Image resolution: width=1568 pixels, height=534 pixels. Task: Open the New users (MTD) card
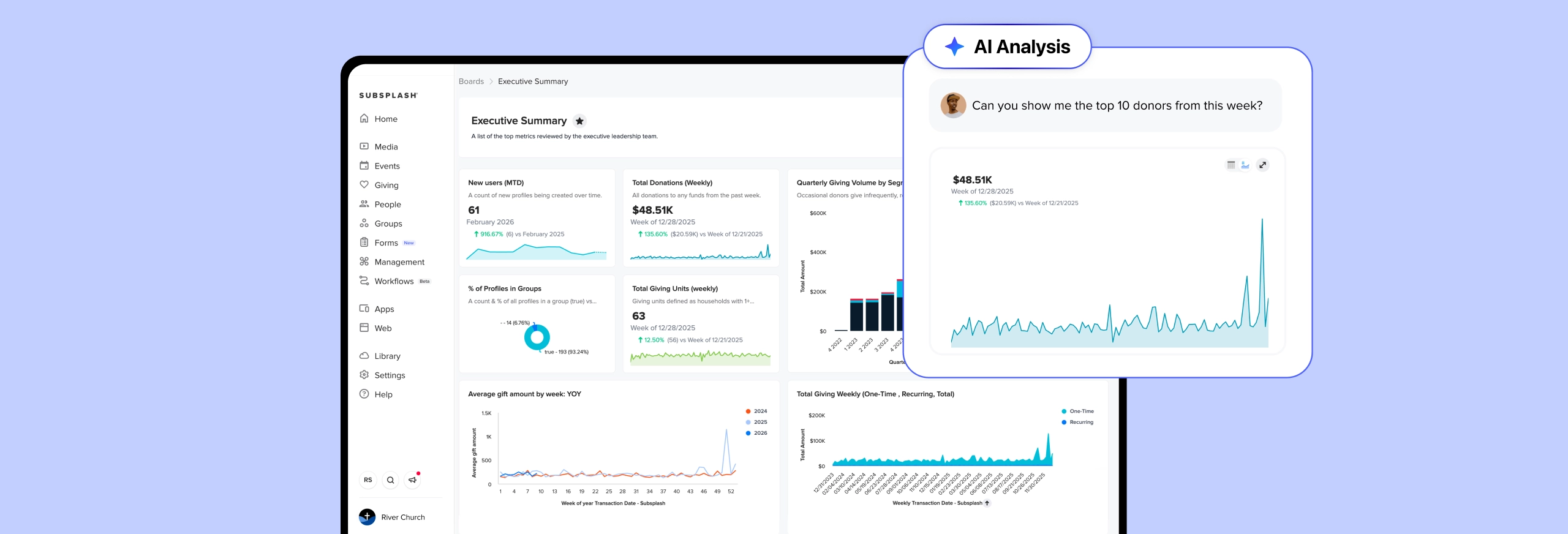click(537, 218)
